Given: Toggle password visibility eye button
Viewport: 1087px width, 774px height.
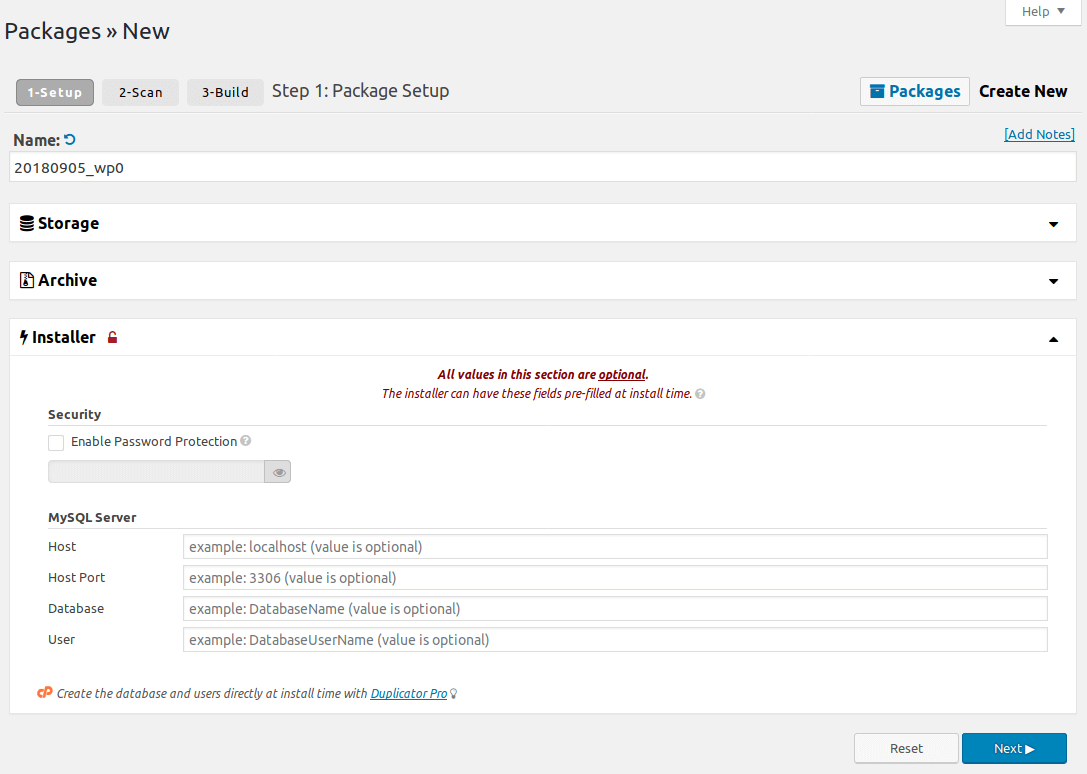Looking at the screenshot, I should pyautogui.click(x=278, y=472).
